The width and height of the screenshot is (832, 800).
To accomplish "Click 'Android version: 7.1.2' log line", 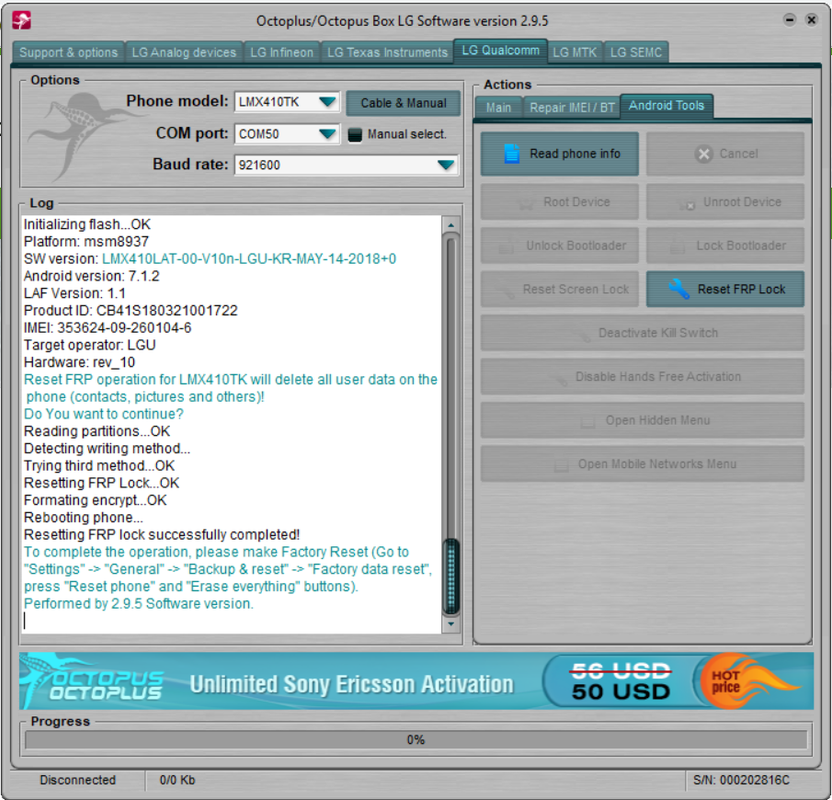I will click(x=91, y=276).
